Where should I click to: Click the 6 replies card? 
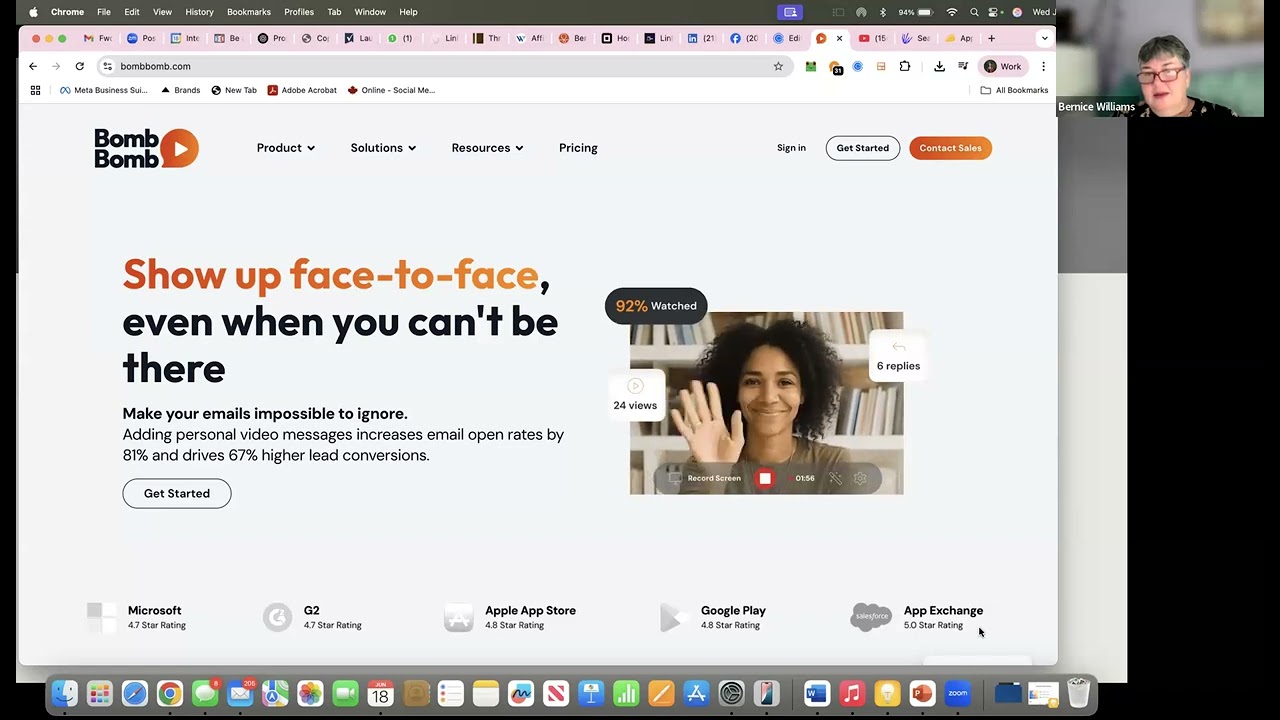(x=898, y=356)
